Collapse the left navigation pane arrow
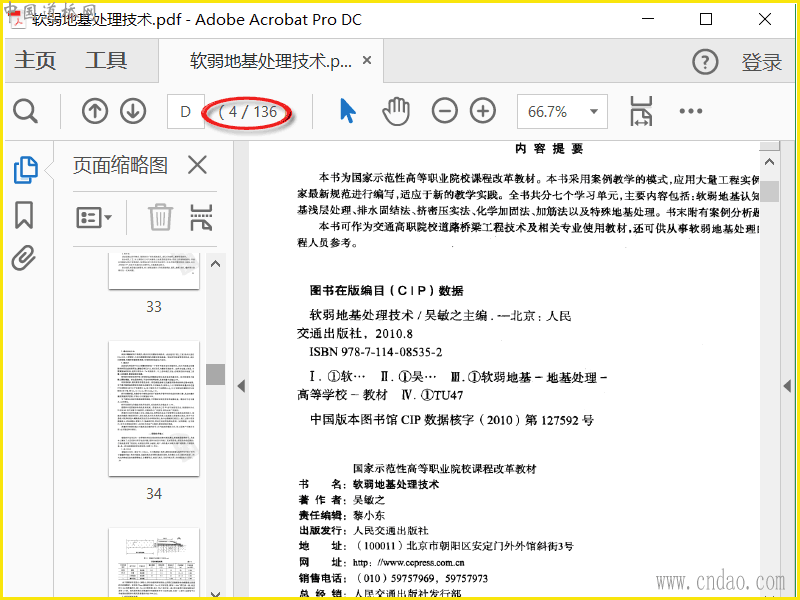 point(241,386)
